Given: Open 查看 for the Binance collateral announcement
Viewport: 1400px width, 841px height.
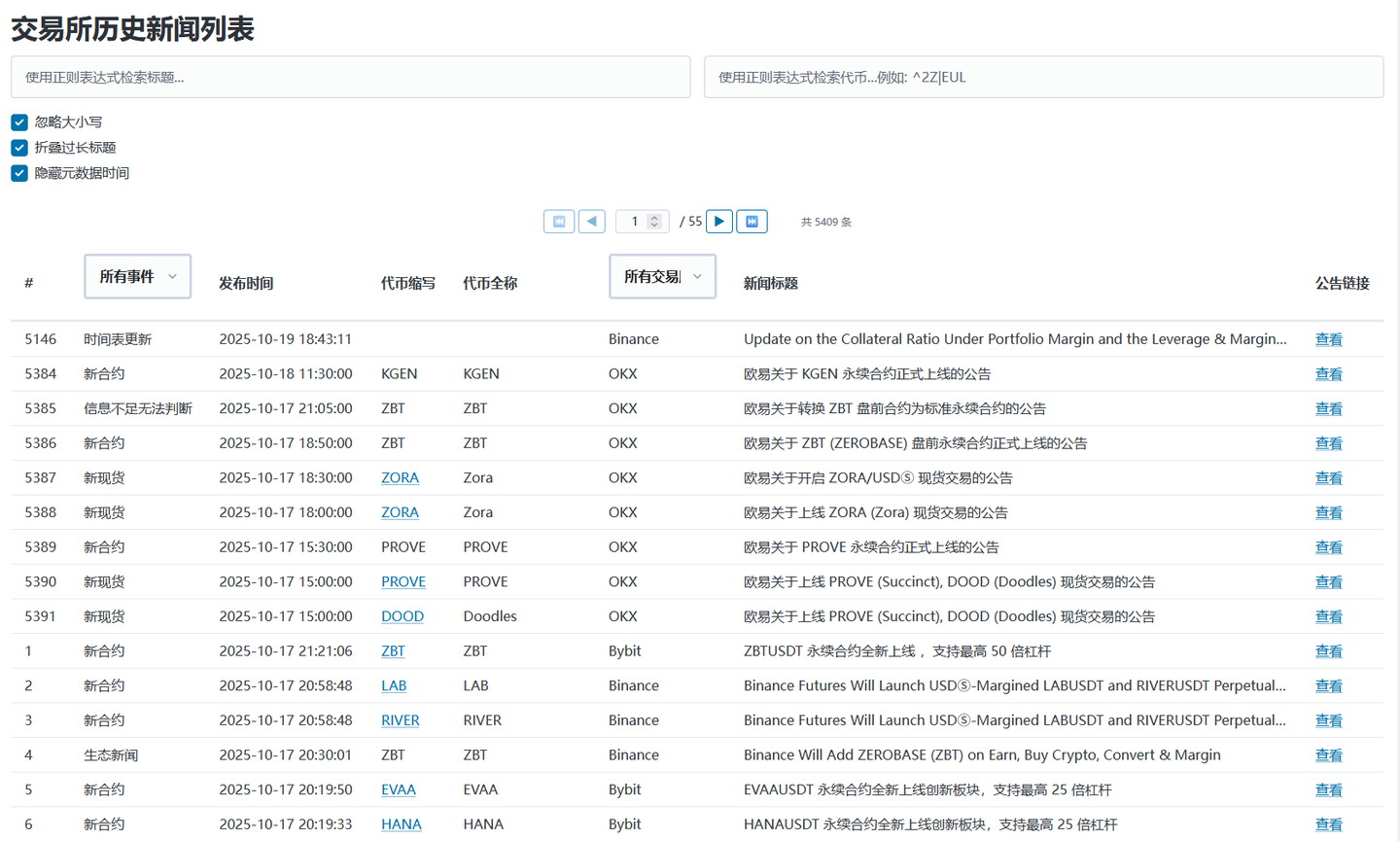Looking at the screenshot, I should 1329,339.
